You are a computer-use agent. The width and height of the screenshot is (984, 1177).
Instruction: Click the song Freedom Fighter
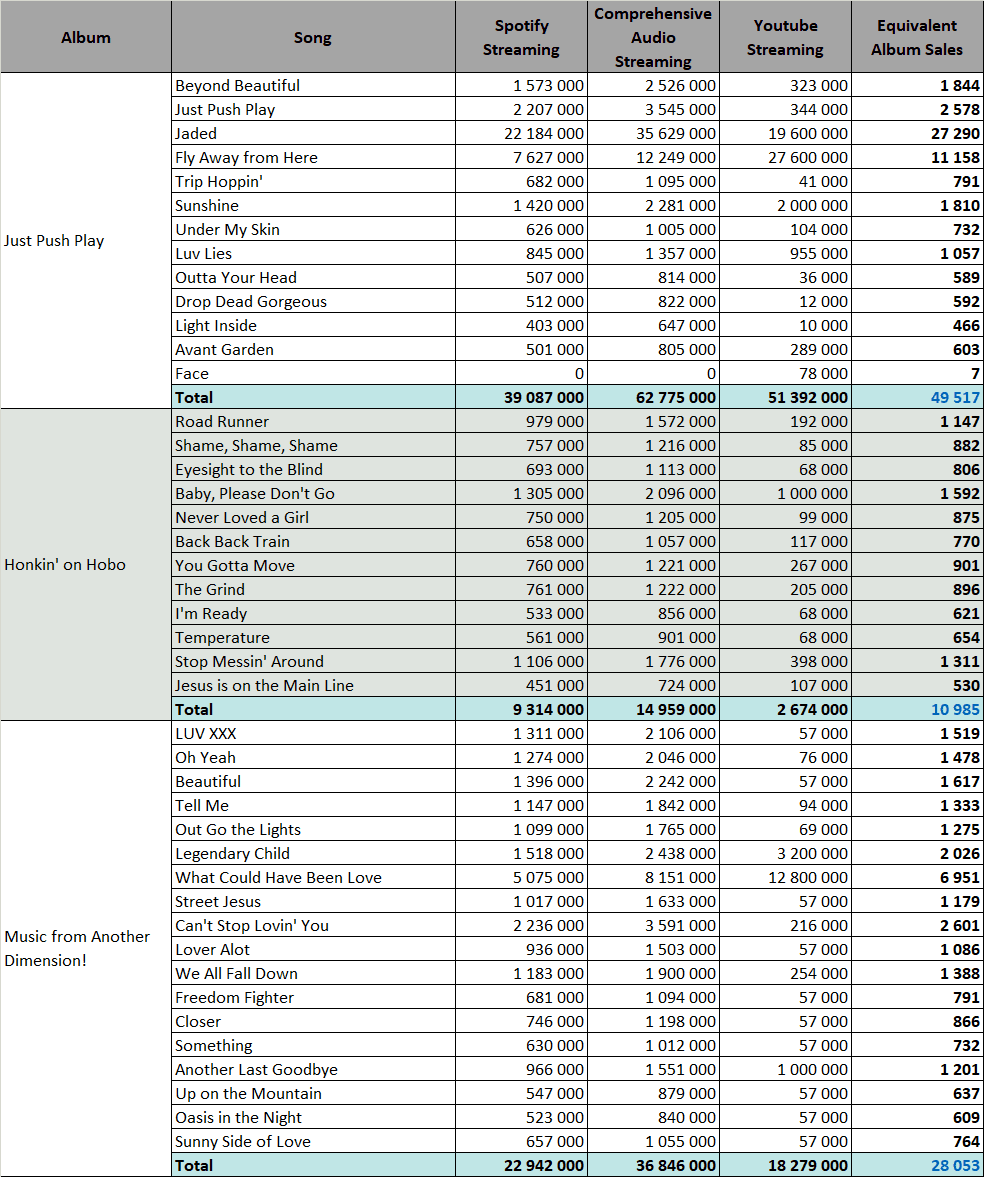(313, 998)
